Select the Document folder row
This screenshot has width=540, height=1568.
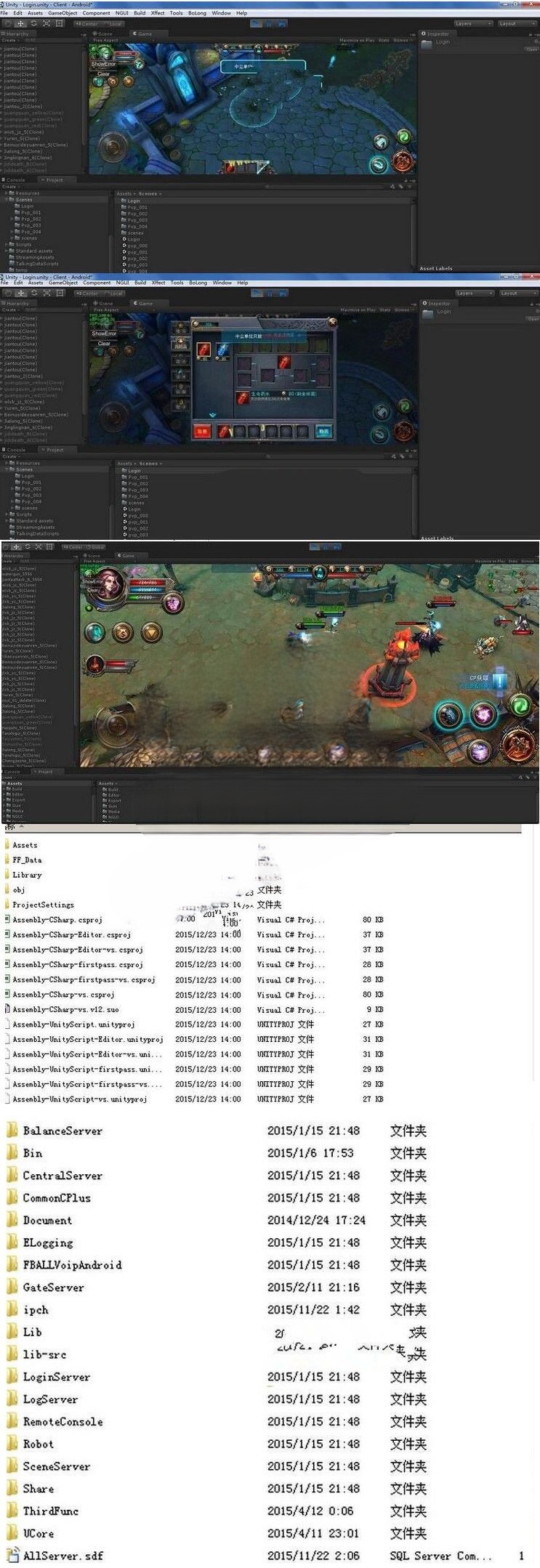(x=217, y=1220)
